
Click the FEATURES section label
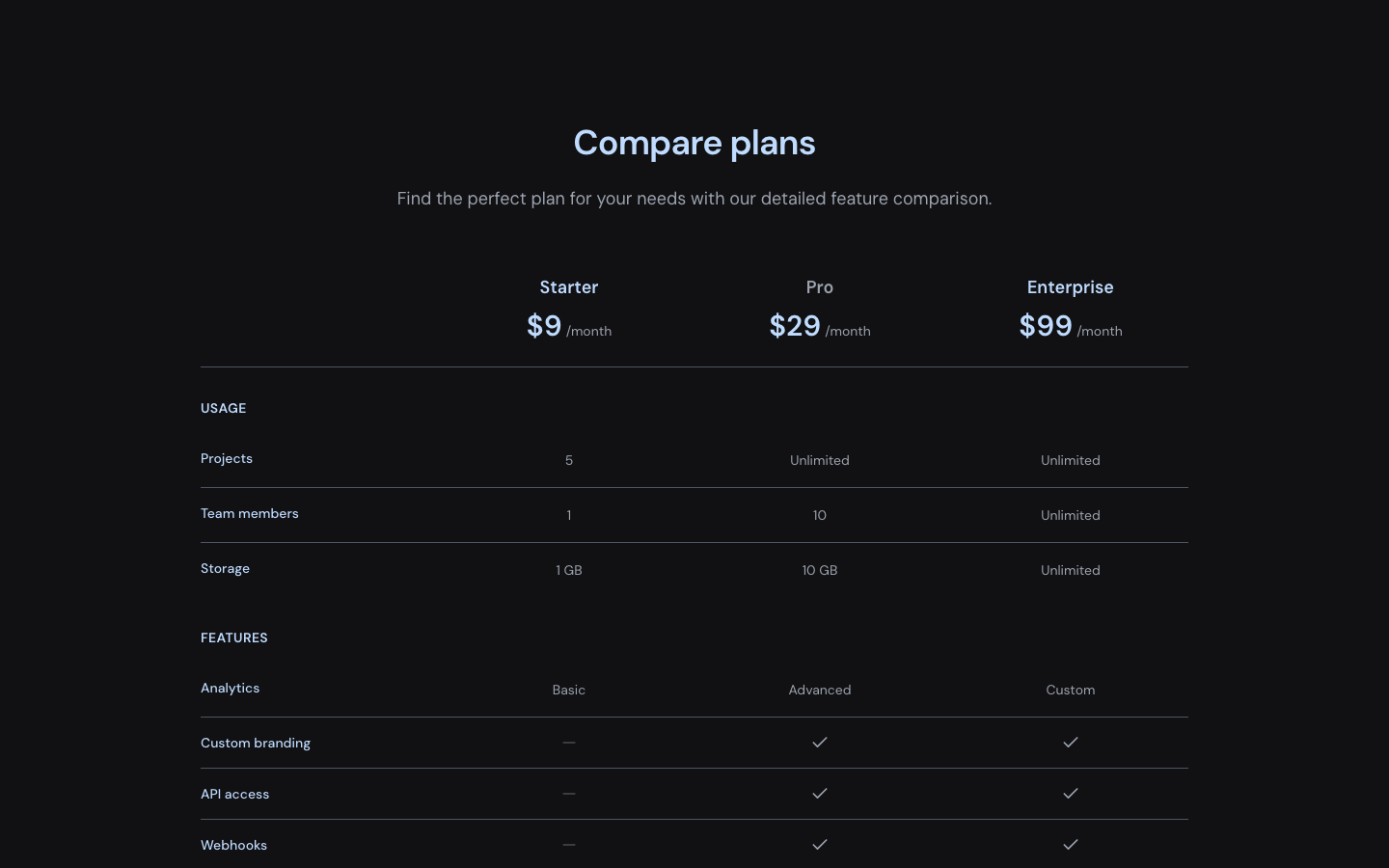(x=234, y=637)
